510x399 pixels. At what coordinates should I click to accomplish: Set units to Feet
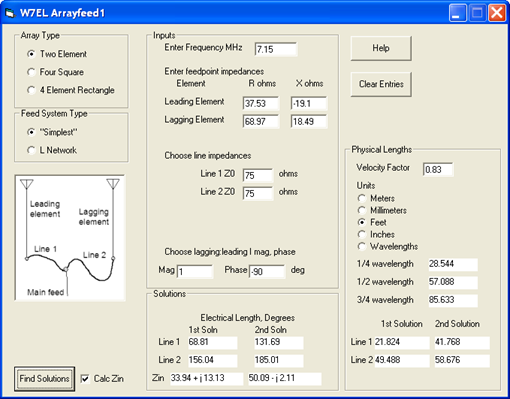pyautogui.click(x=372, y=222)
